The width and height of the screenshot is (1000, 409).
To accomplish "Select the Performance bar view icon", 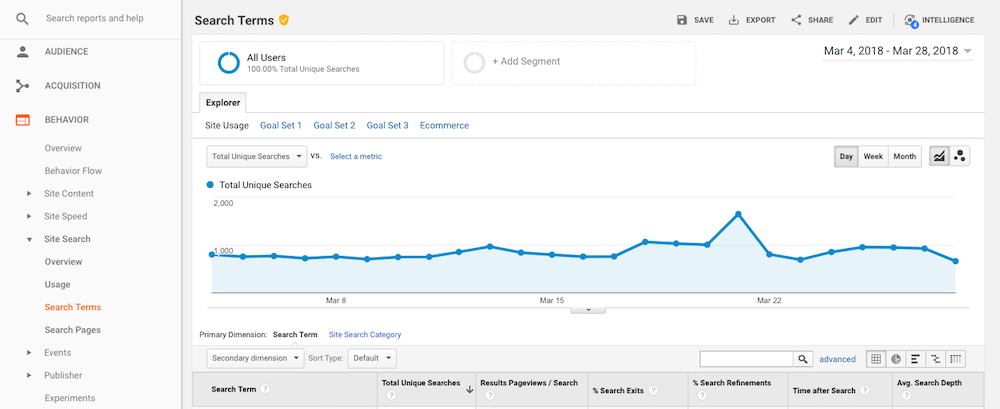I will pos(915,359).
